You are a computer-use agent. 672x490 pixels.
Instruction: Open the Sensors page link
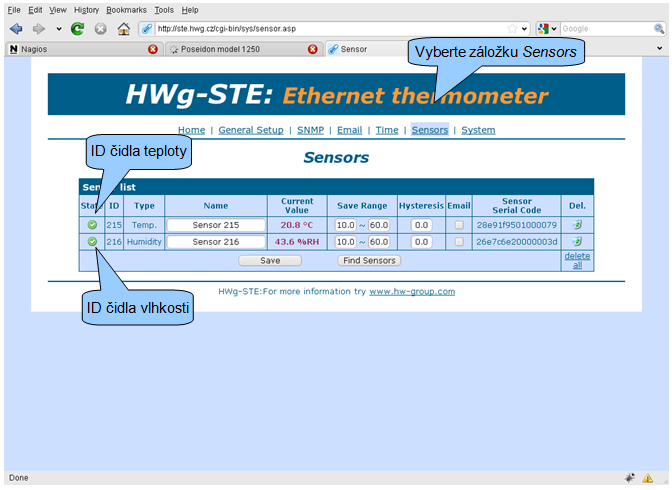430,130
